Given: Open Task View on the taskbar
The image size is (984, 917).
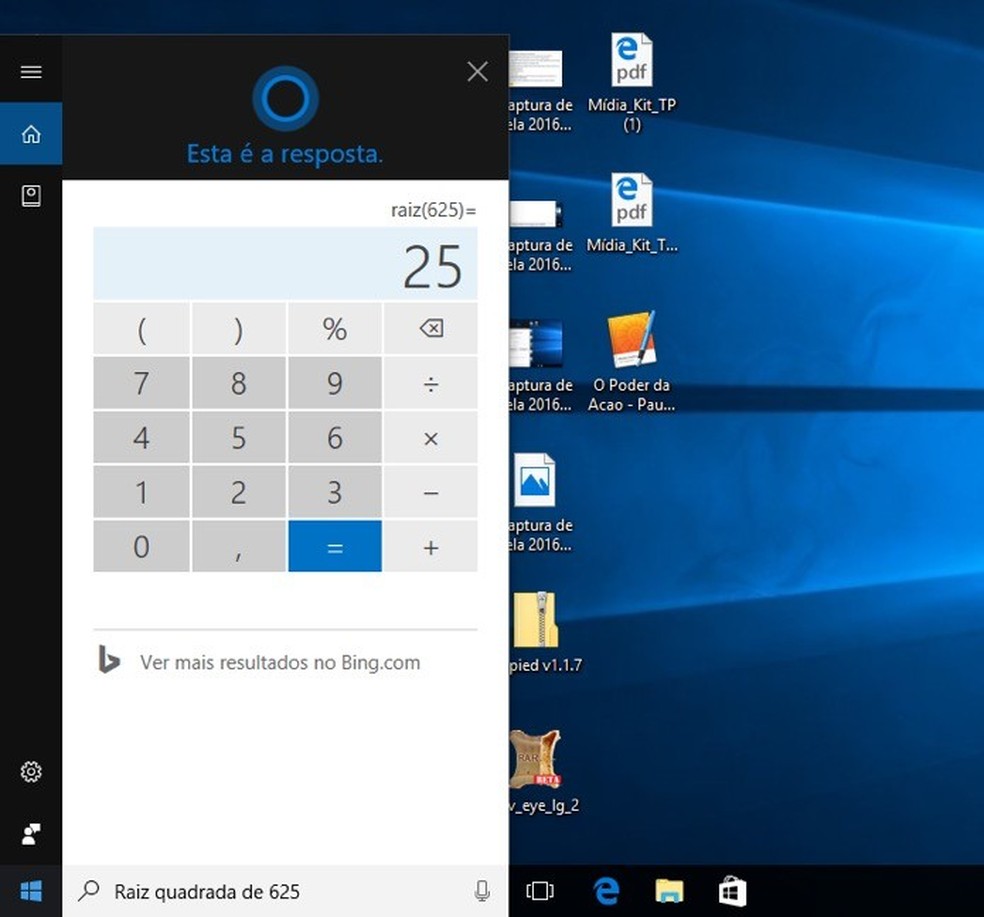Looking at the screenshot, I should click(540, 891).
